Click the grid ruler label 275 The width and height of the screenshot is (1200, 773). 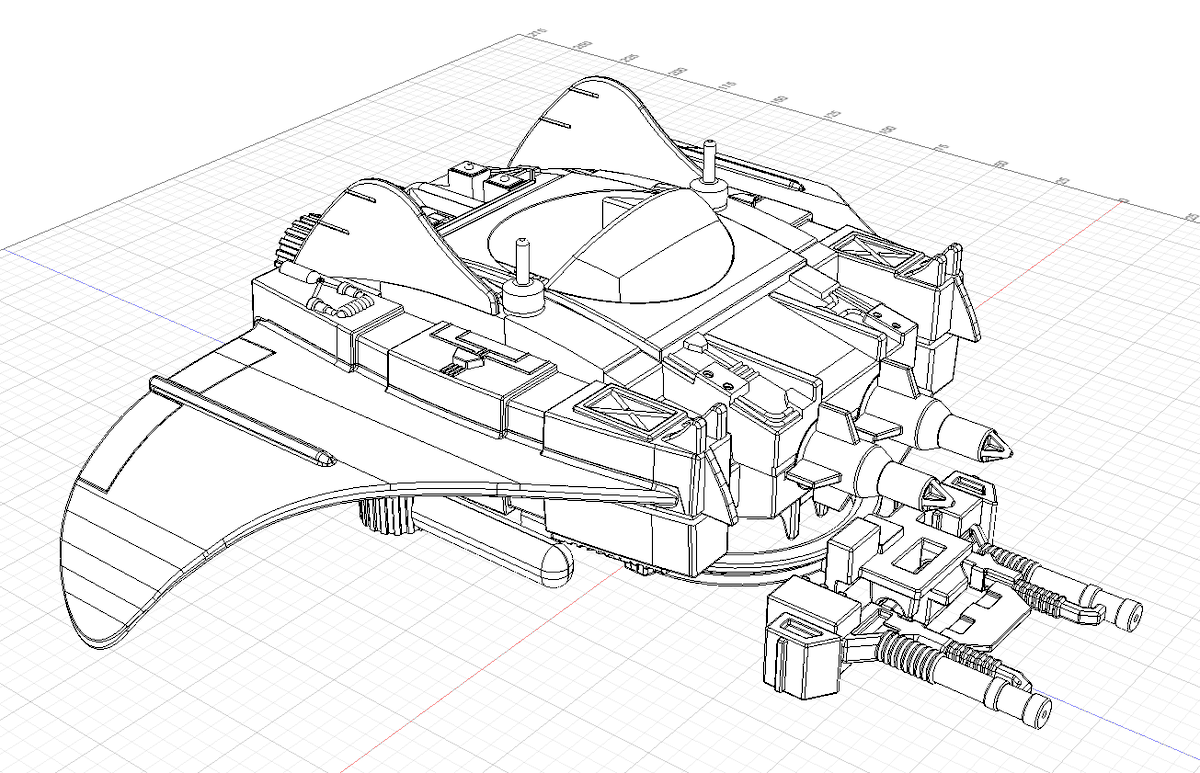[x=539, y=32]
